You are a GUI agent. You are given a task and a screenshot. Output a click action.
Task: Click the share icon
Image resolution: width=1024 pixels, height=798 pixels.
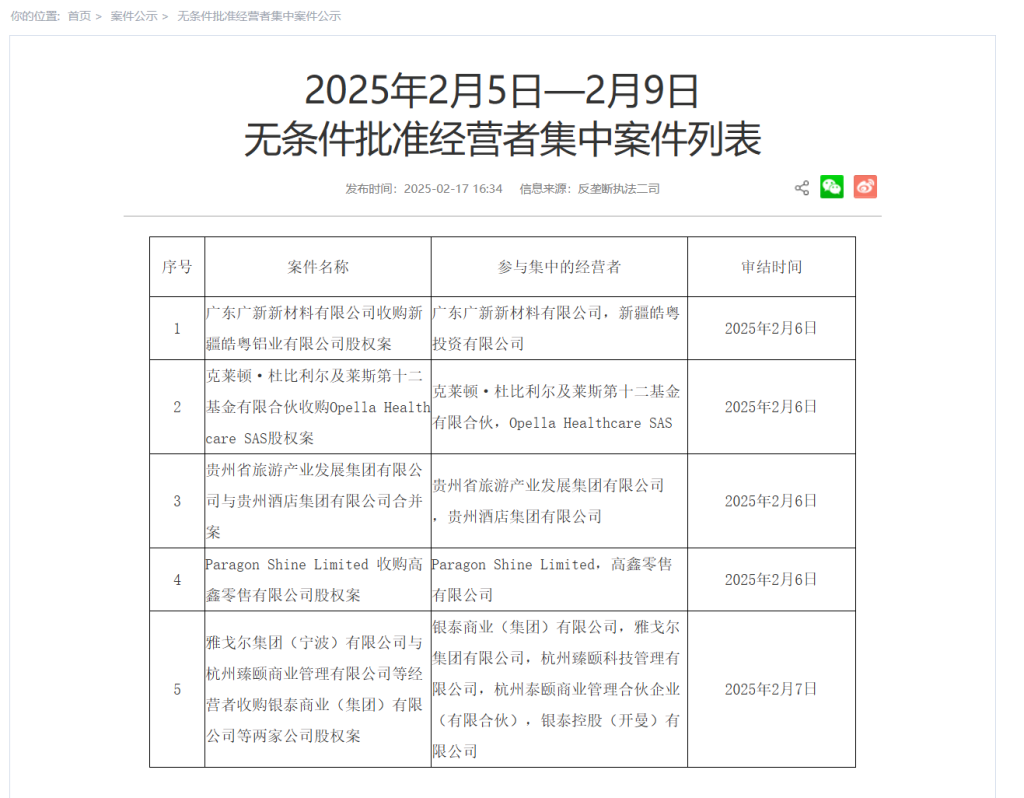(801, 188)
